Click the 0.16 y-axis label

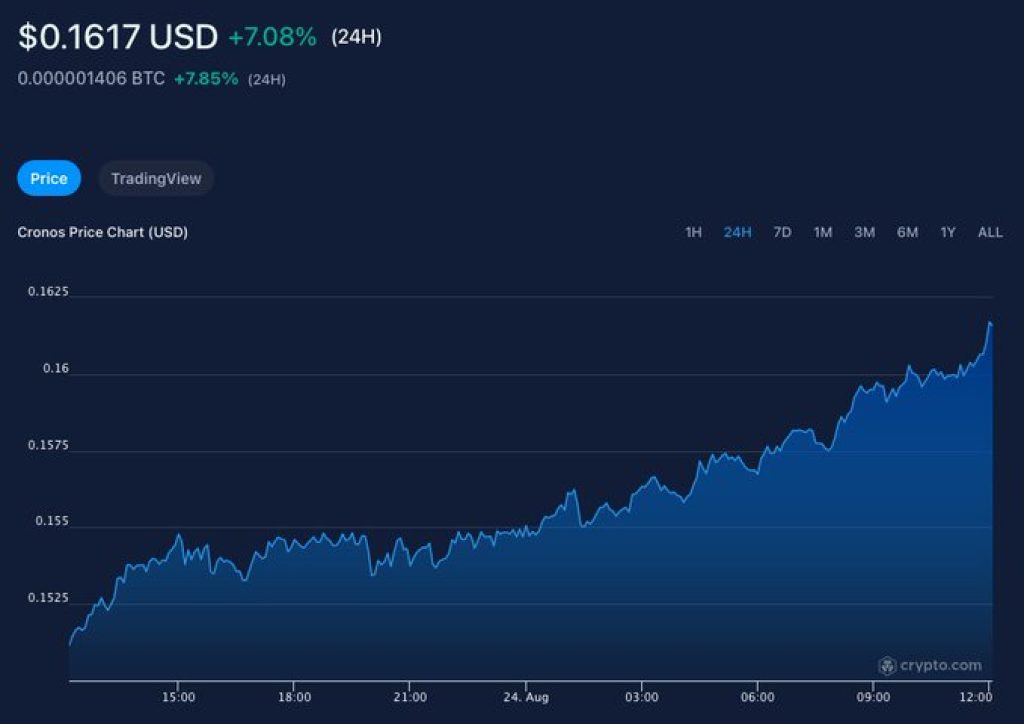(56, 369)
